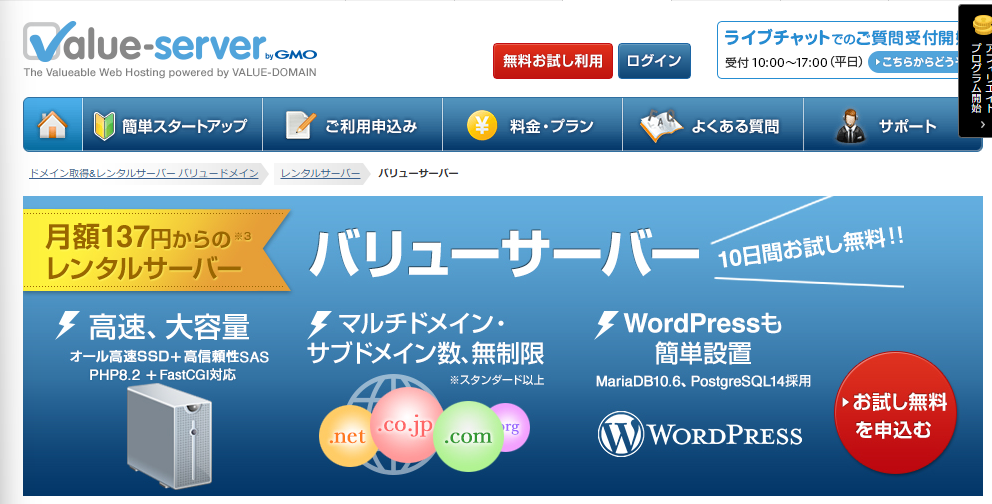
Task: Pick the orange .net domain bubble
Action: click(345, 436)
